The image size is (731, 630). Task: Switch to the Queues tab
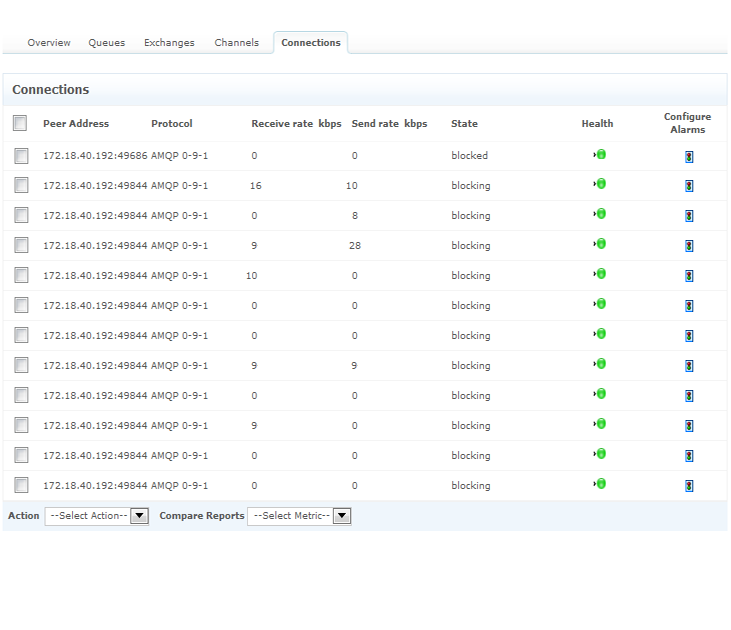click(107, 42)
